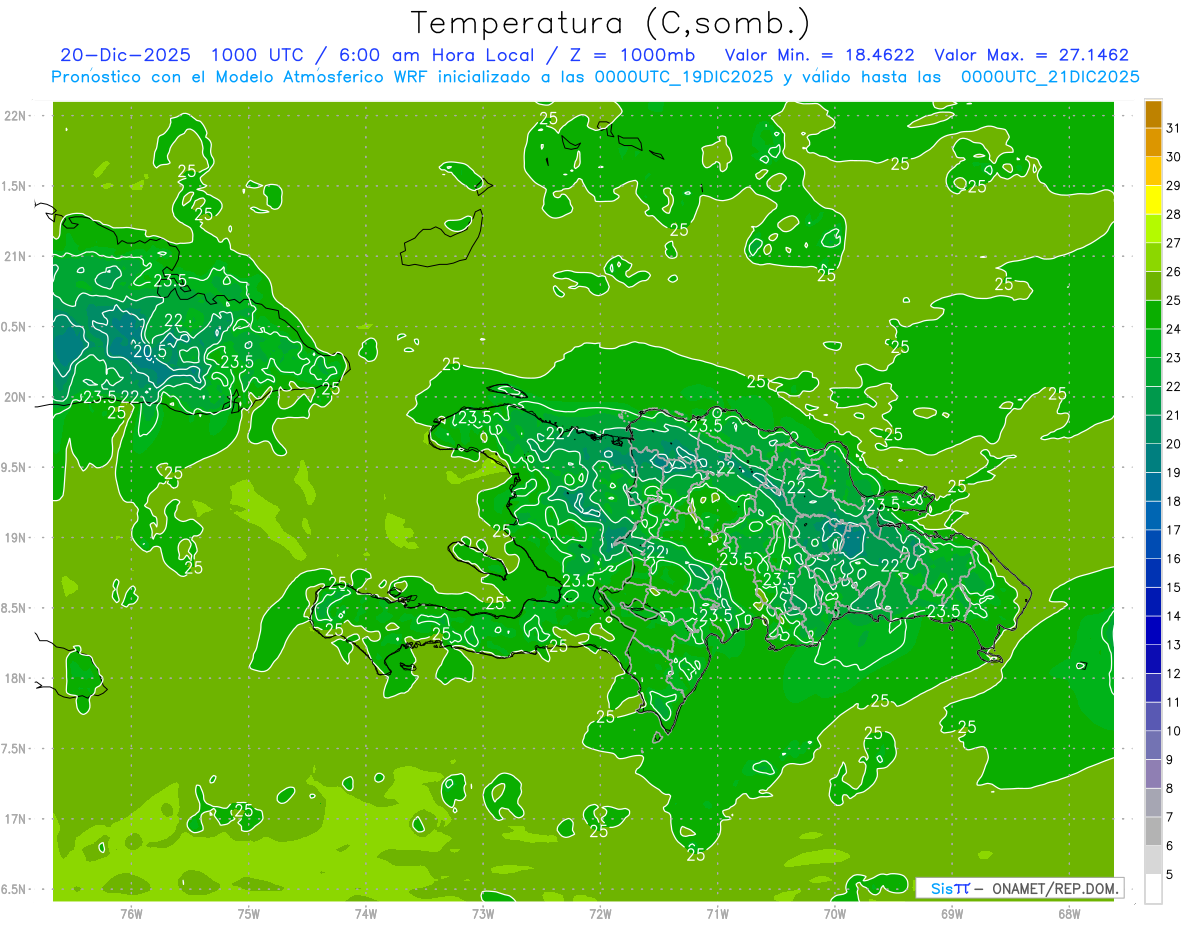The width and height of the screenshot is (1200, 927).
Task: Click the "Temperatura (C,somb.)" title
Action: point(611,23)
